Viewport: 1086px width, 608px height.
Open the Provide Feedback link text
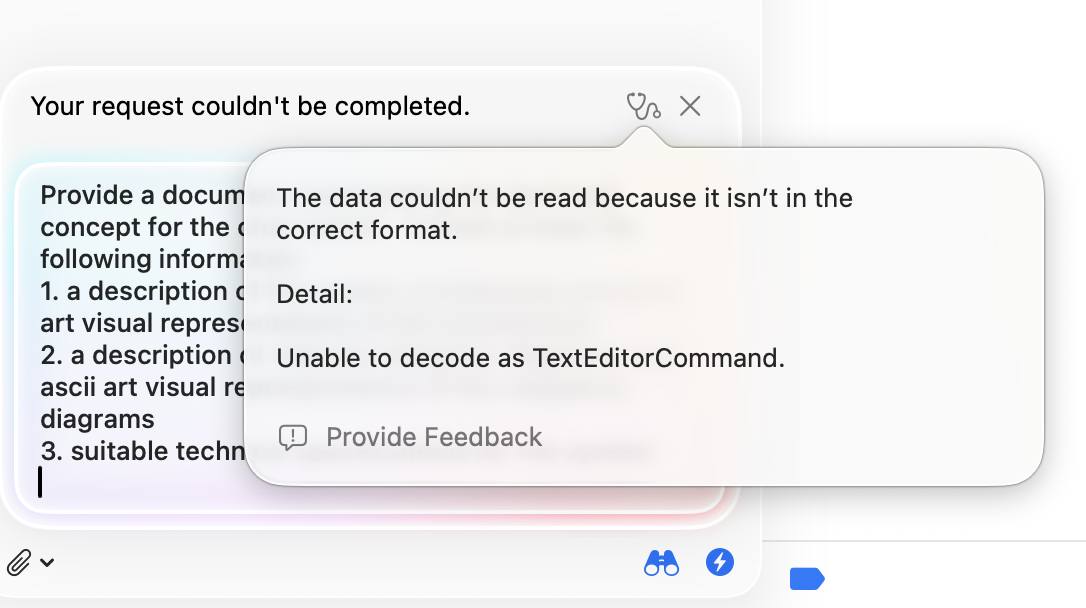(434, 437)
